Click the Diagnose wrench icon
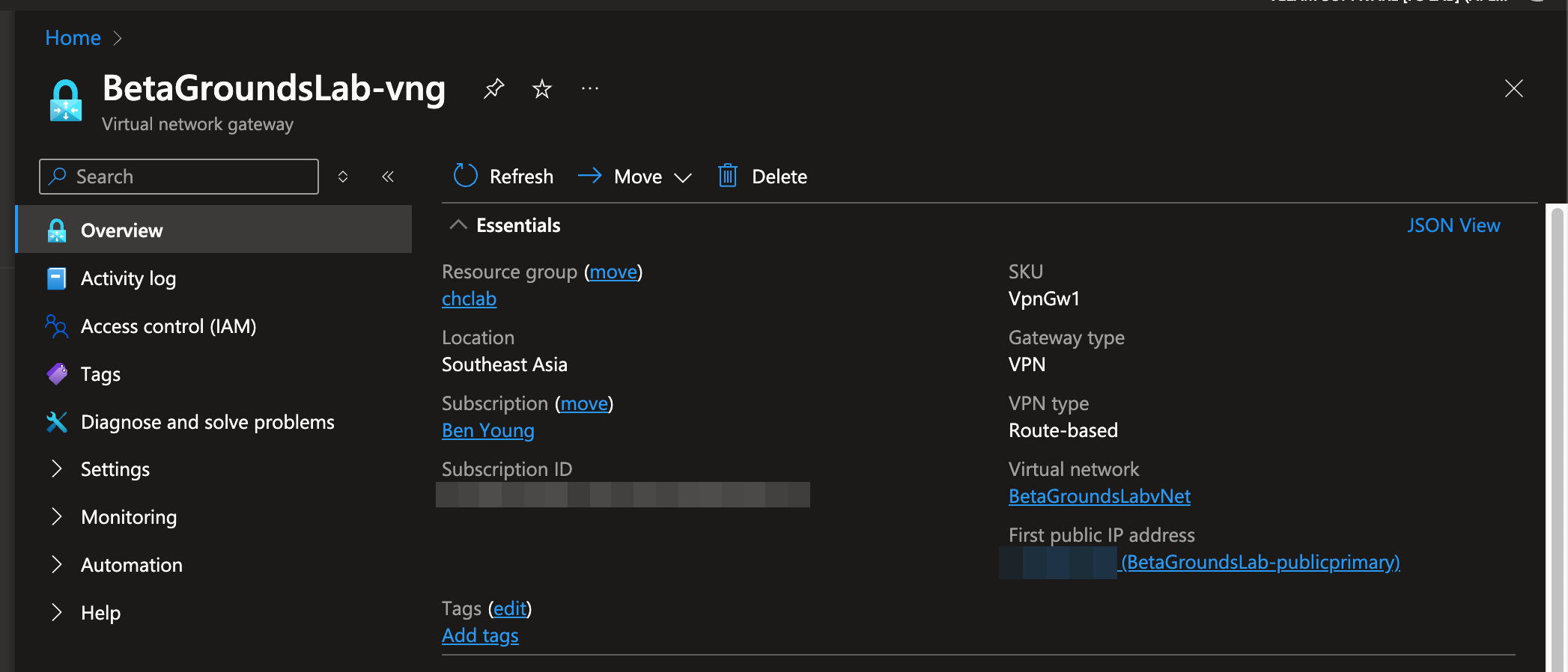Screen dimensions: 1568x672 [x=57, y=422]
